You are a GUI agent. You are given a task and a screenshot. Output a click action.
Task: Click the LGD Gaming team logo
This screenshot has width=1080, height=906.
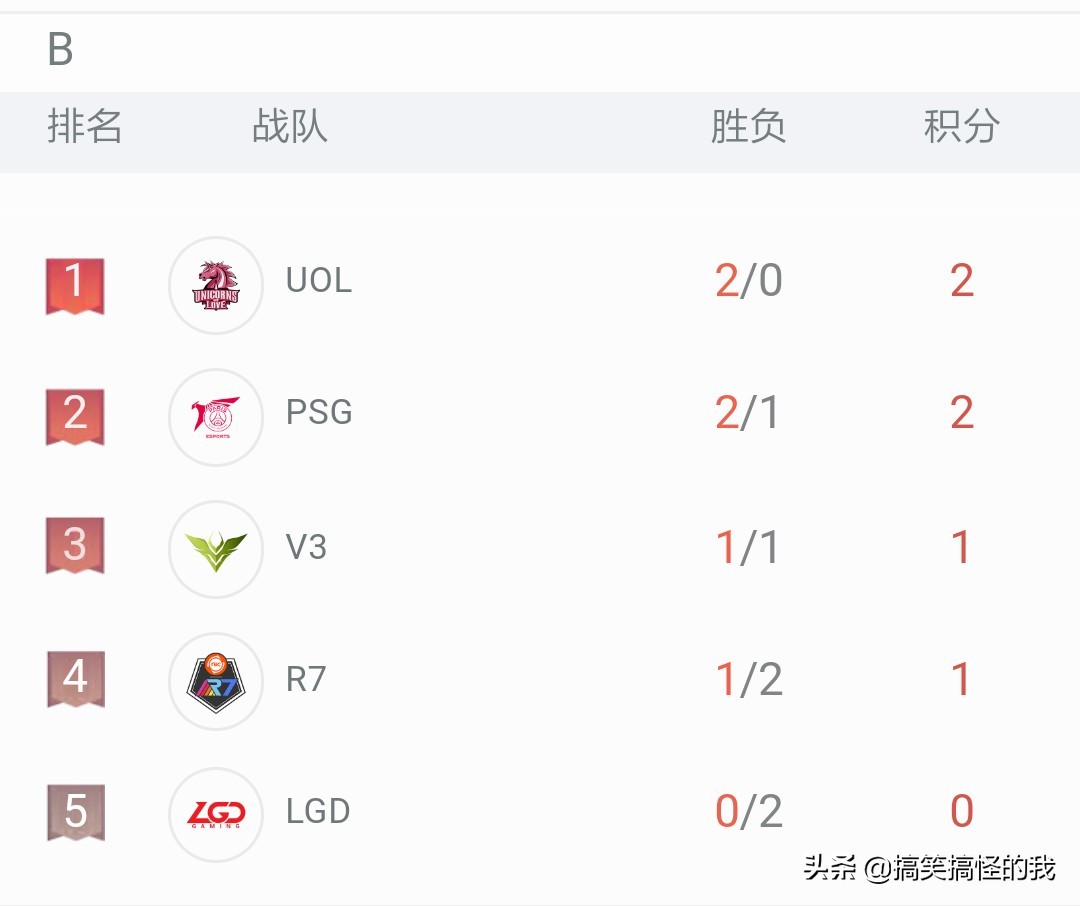(x=216, y=814)
